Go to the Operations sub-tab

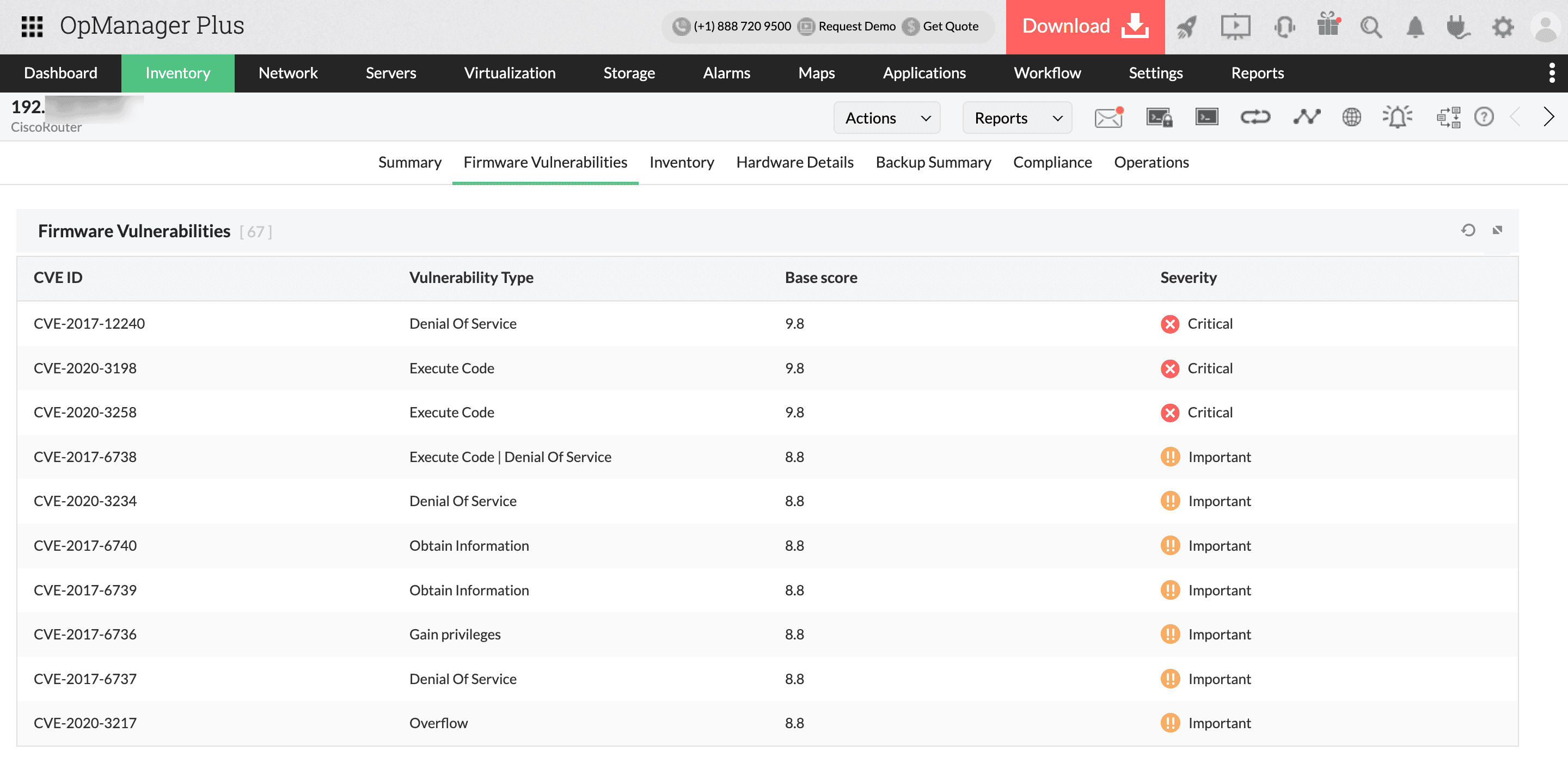click(x=1151, y=163)
